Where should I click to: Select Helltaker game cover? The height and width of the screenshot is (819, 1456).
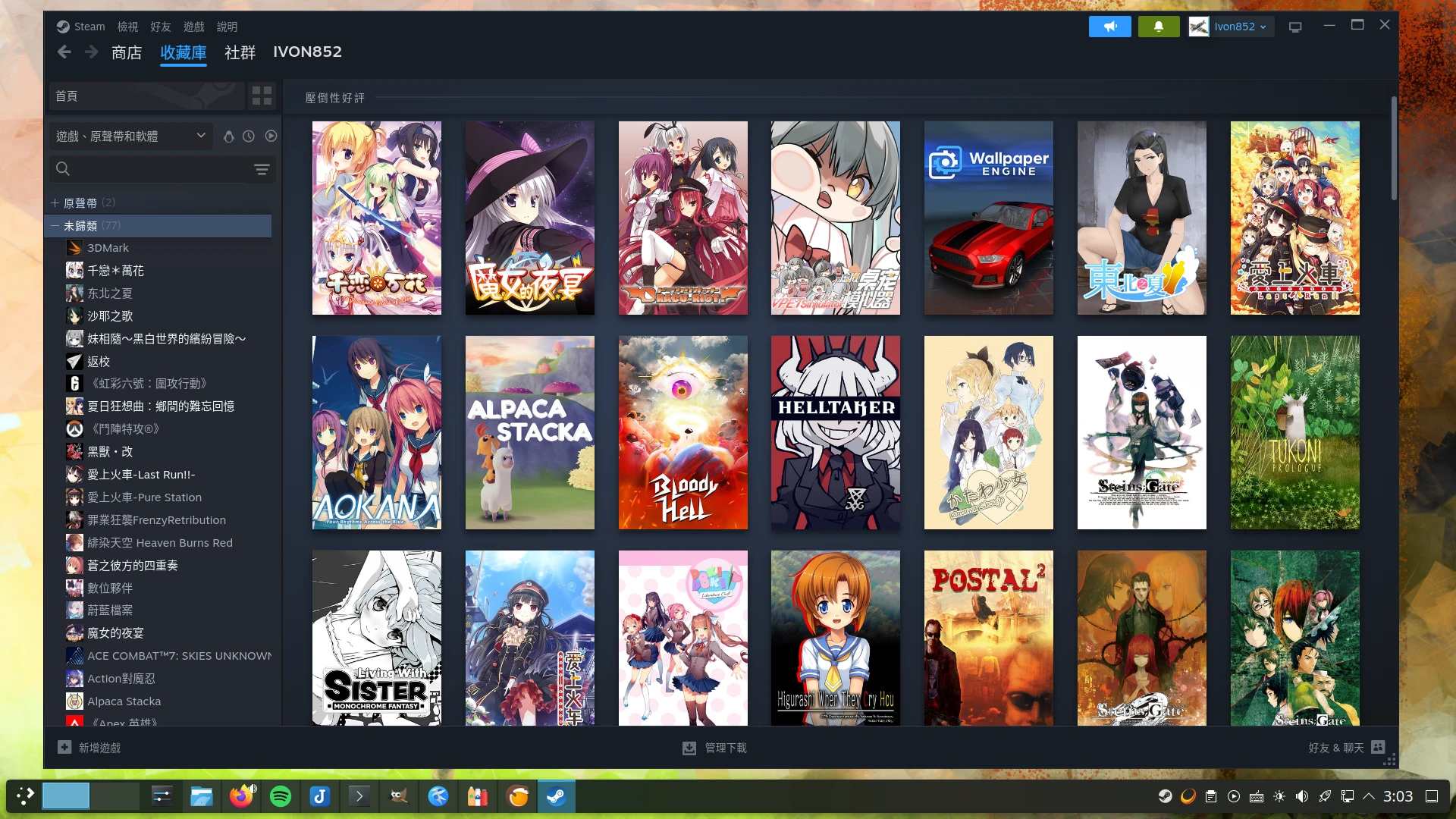pos(836,432)
